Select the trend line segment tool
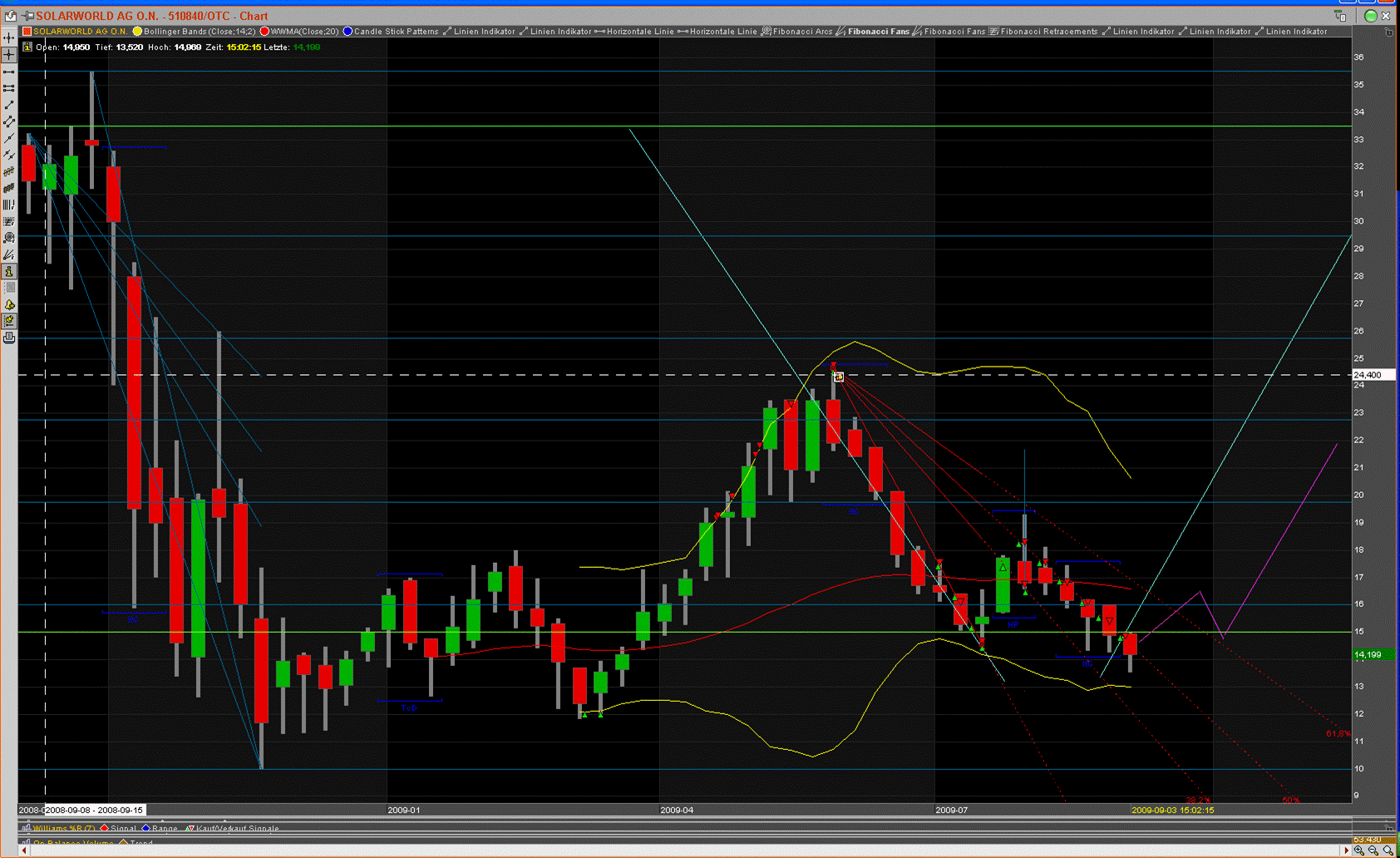The image size is (1400, 858). pyautogui.click(x=9, y=105)
